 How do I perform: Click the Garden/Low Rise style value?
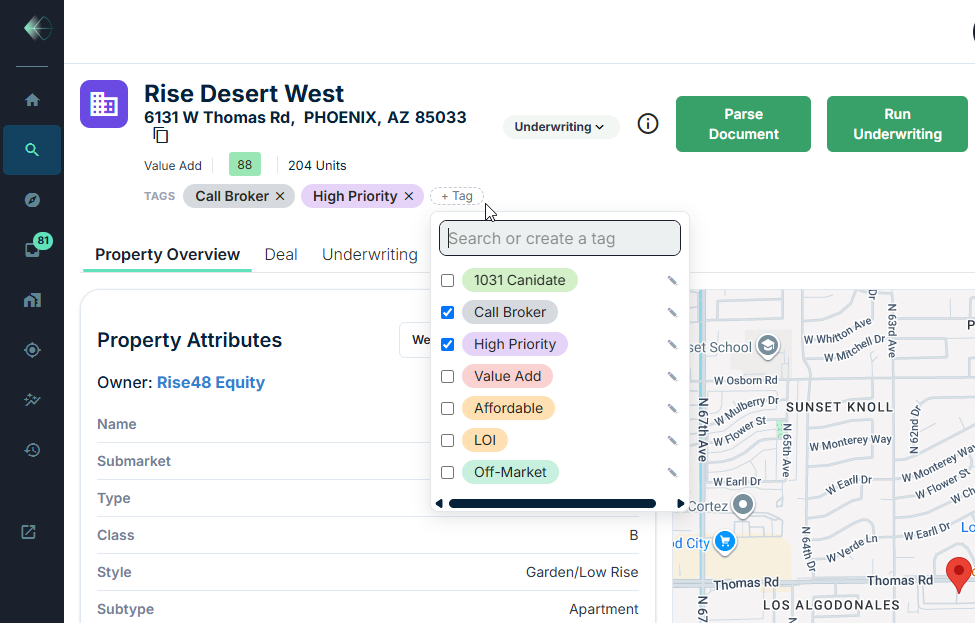point(582,572)
